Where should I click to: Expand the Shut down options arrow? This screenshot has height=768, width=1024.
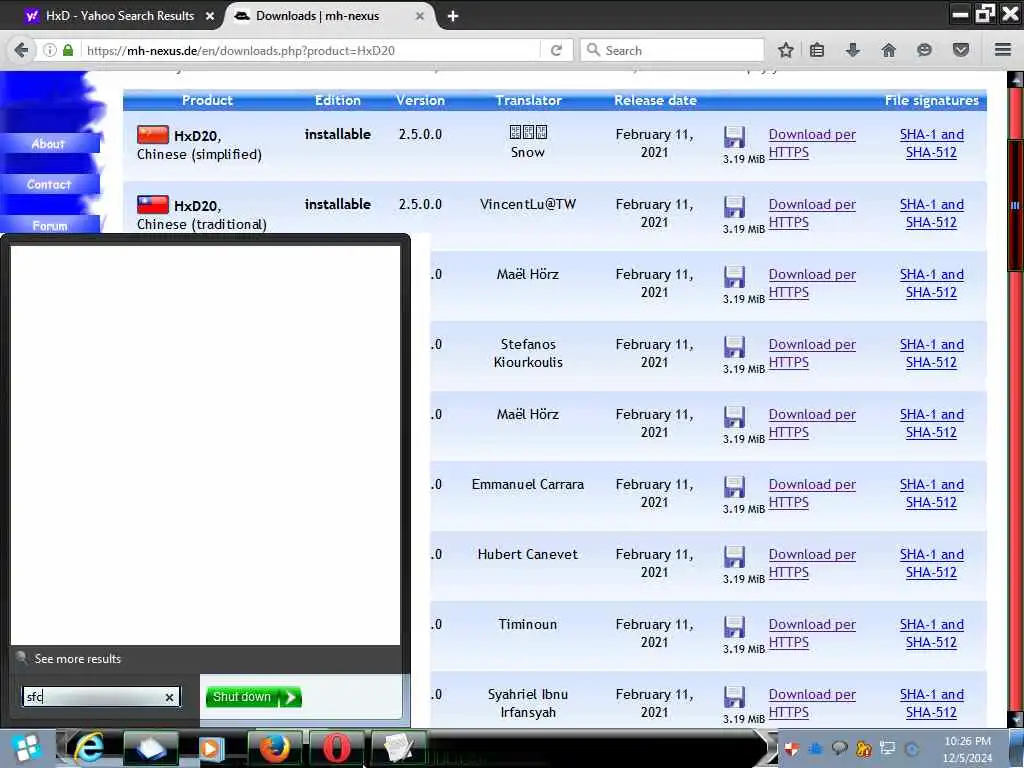pos(291,697)
